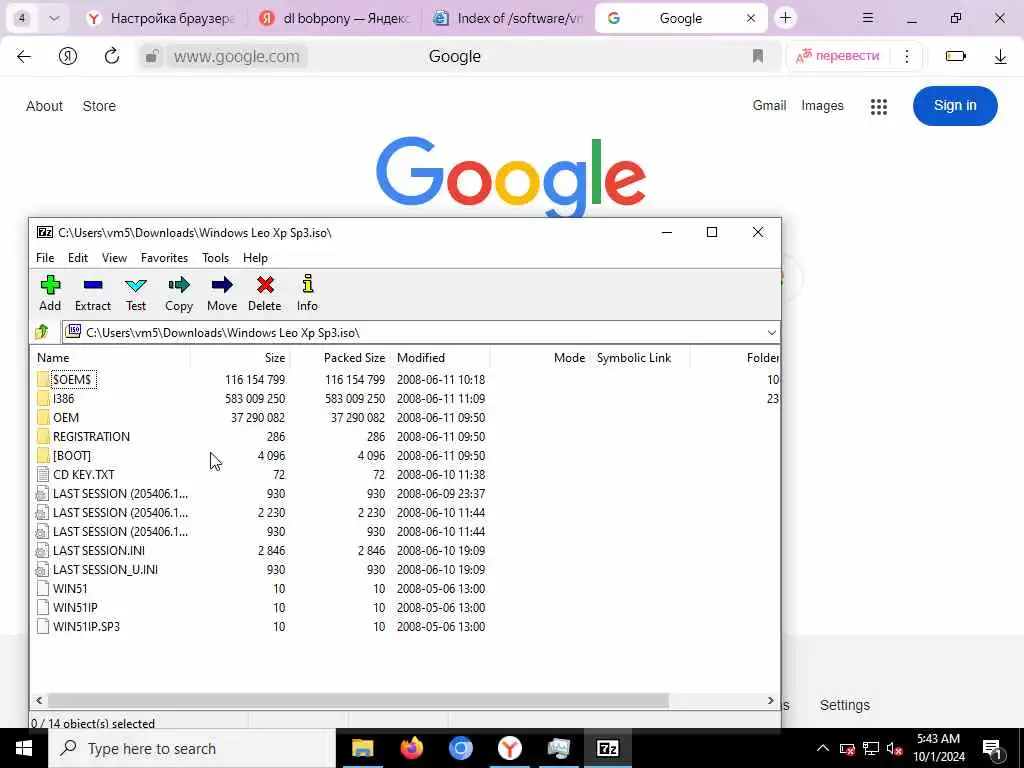Screen dimensions: 1024x768
Task: Open the browser hamburger menu
Action: (868, 18)
